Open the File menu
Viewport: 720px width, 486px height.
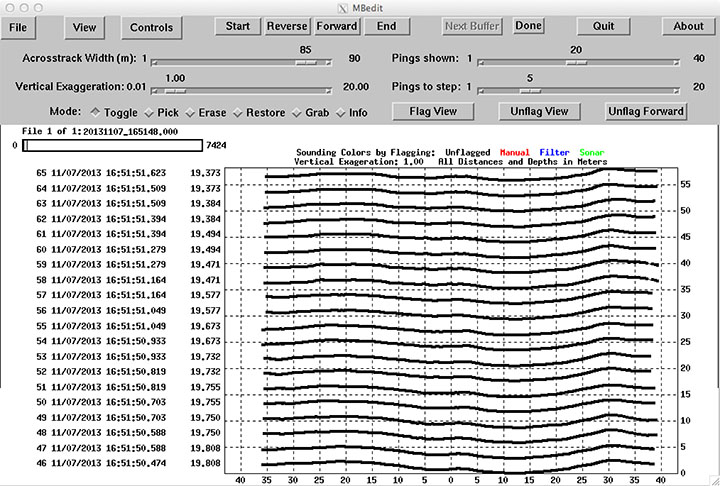pos(17,27)
